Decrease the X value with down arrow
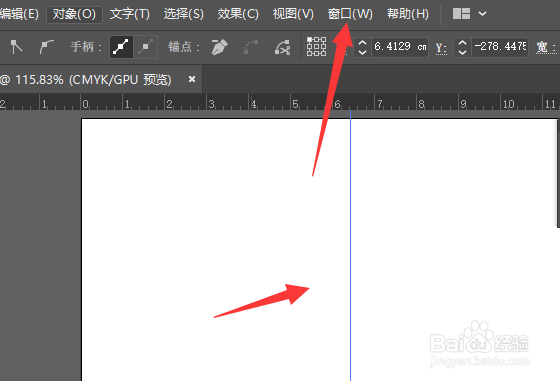The image size is (560, 381). click(x=362, y=52)
